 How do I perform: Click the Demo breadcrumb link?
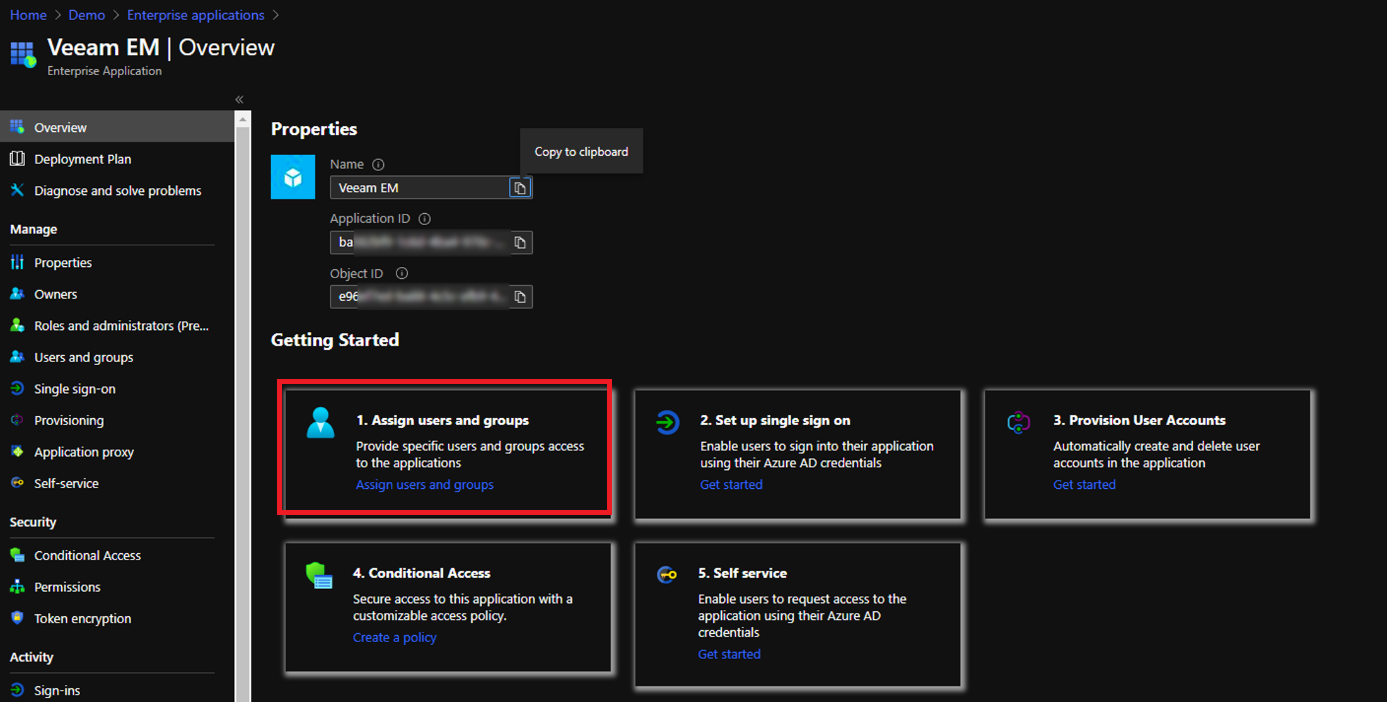pos(87,15)
